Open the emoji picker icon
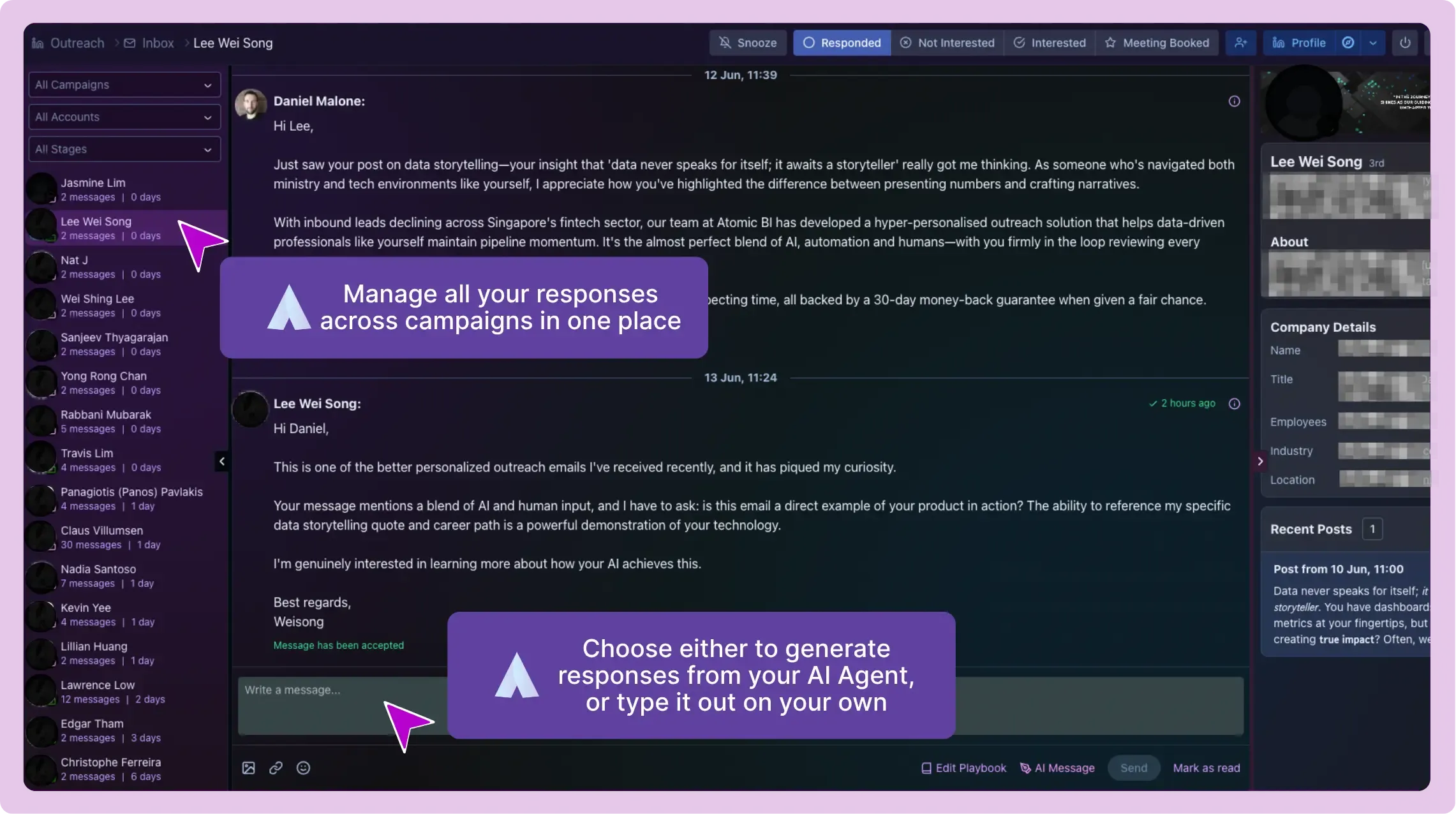Screen dimensions: 1456x814 click(304, 768)
